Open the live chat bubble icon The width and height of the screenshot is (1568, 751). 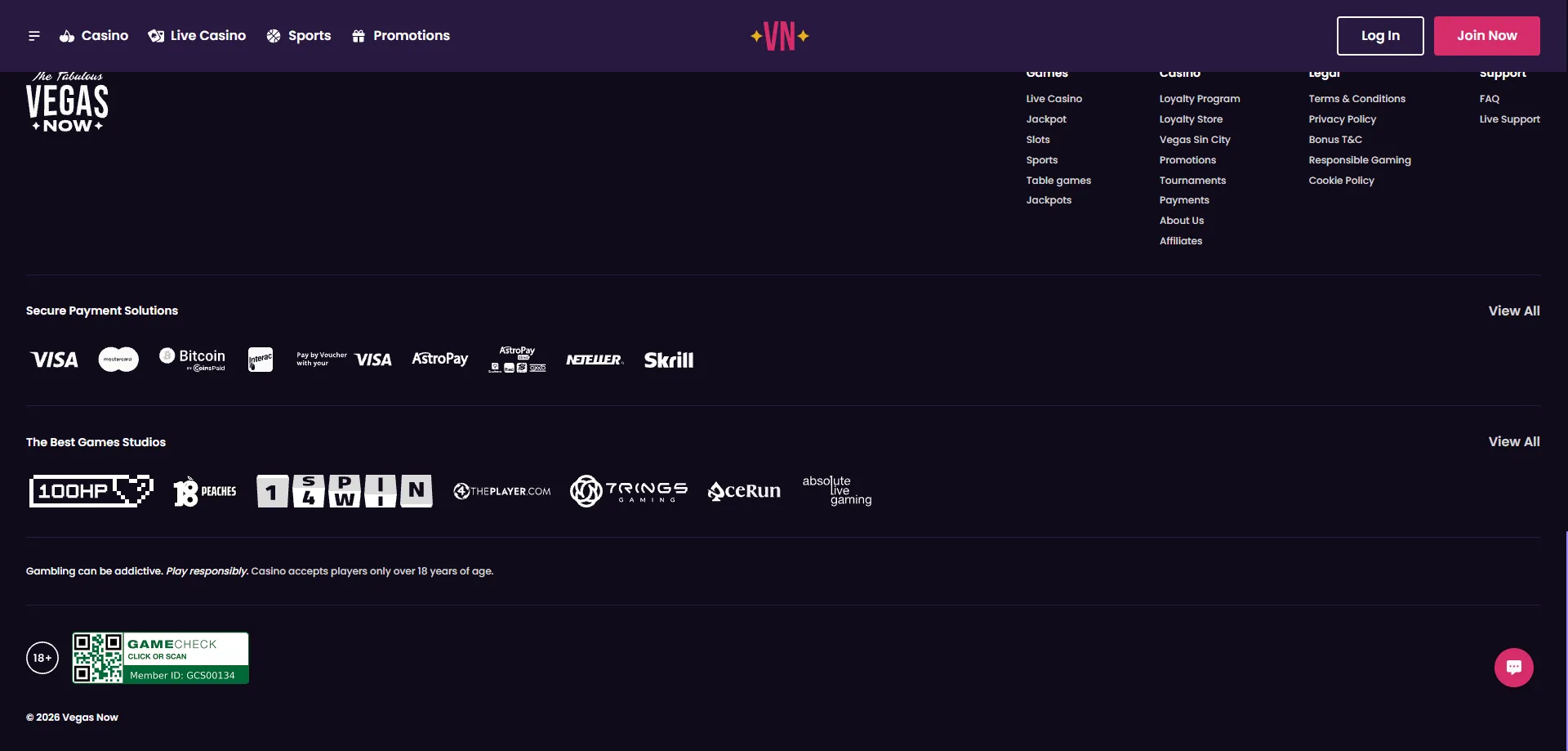pyautogui.click(x=1513, y=668)
